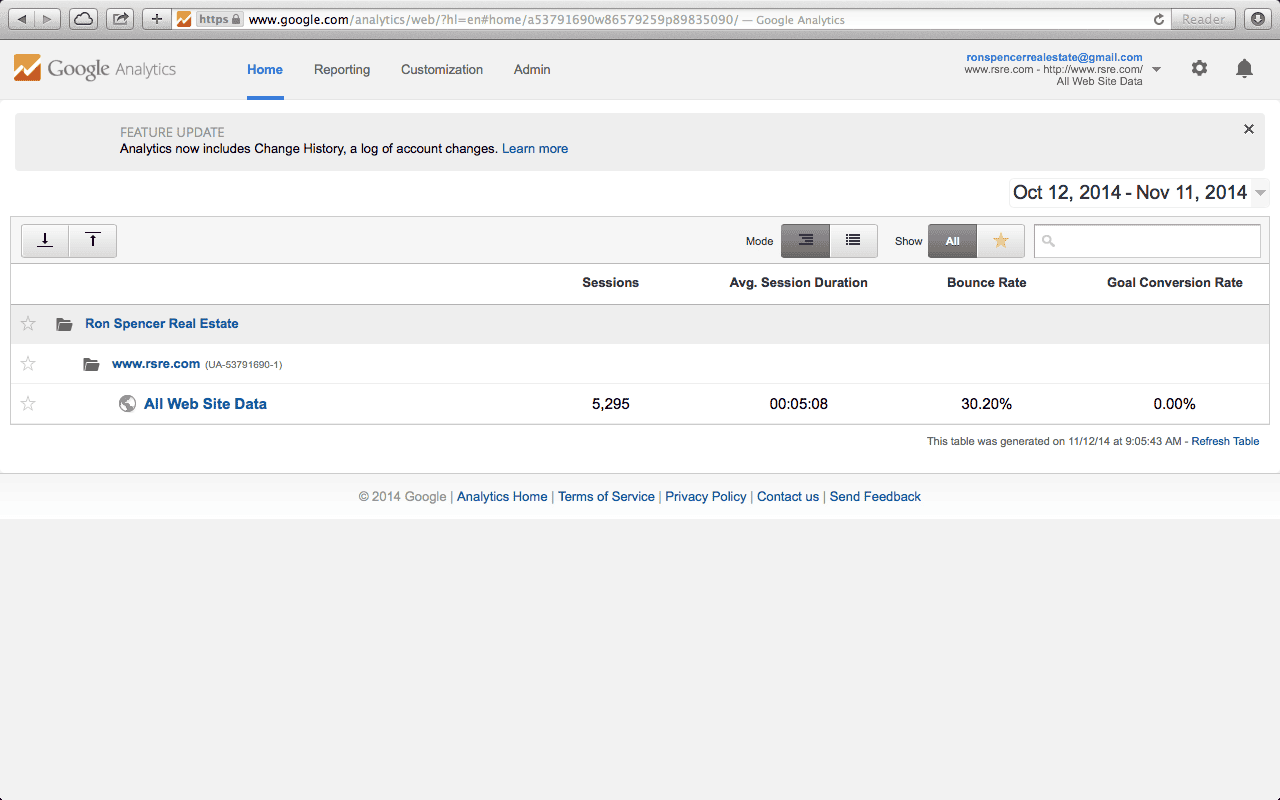Screen dimensions: 1280x800
Task: Click the iCloud tabs cloud button
Action: click(83, 18)
